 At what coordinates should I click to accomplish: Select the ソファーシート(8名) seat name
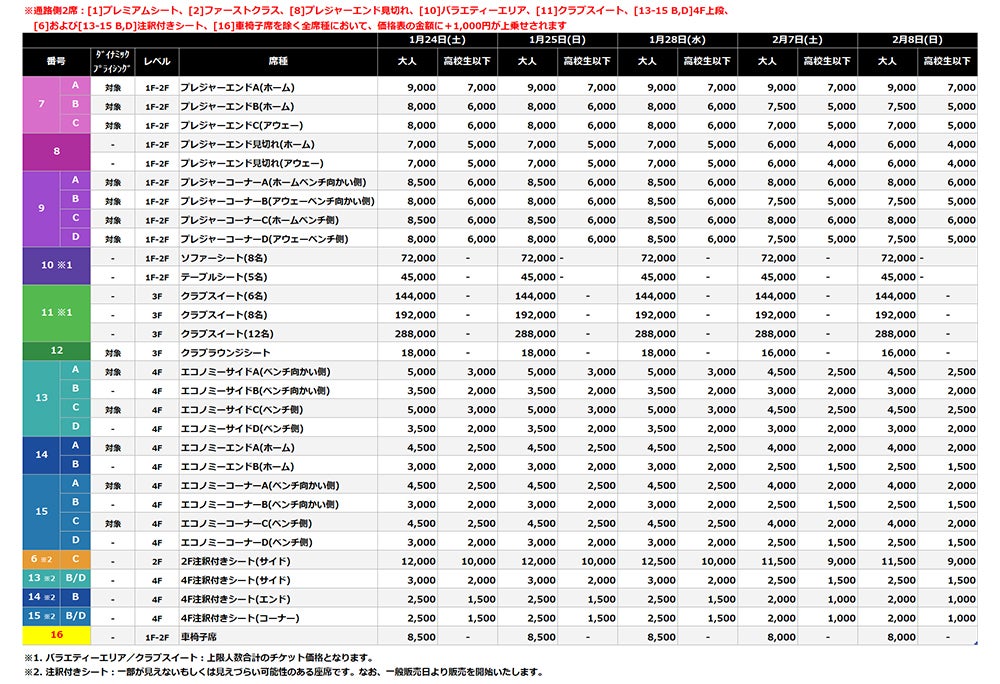tap(225, 258)
